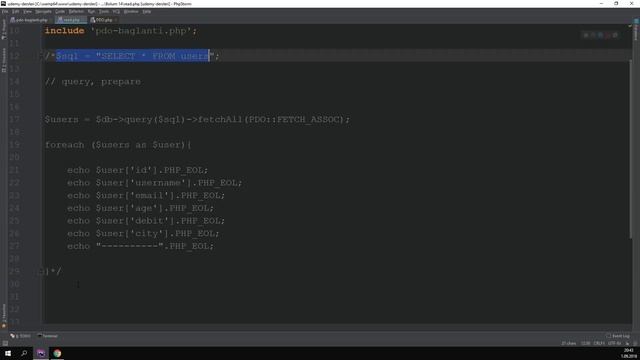Click the echo $user['email'] line
Viewport: 640px width, 360px height.
[146, 196]
